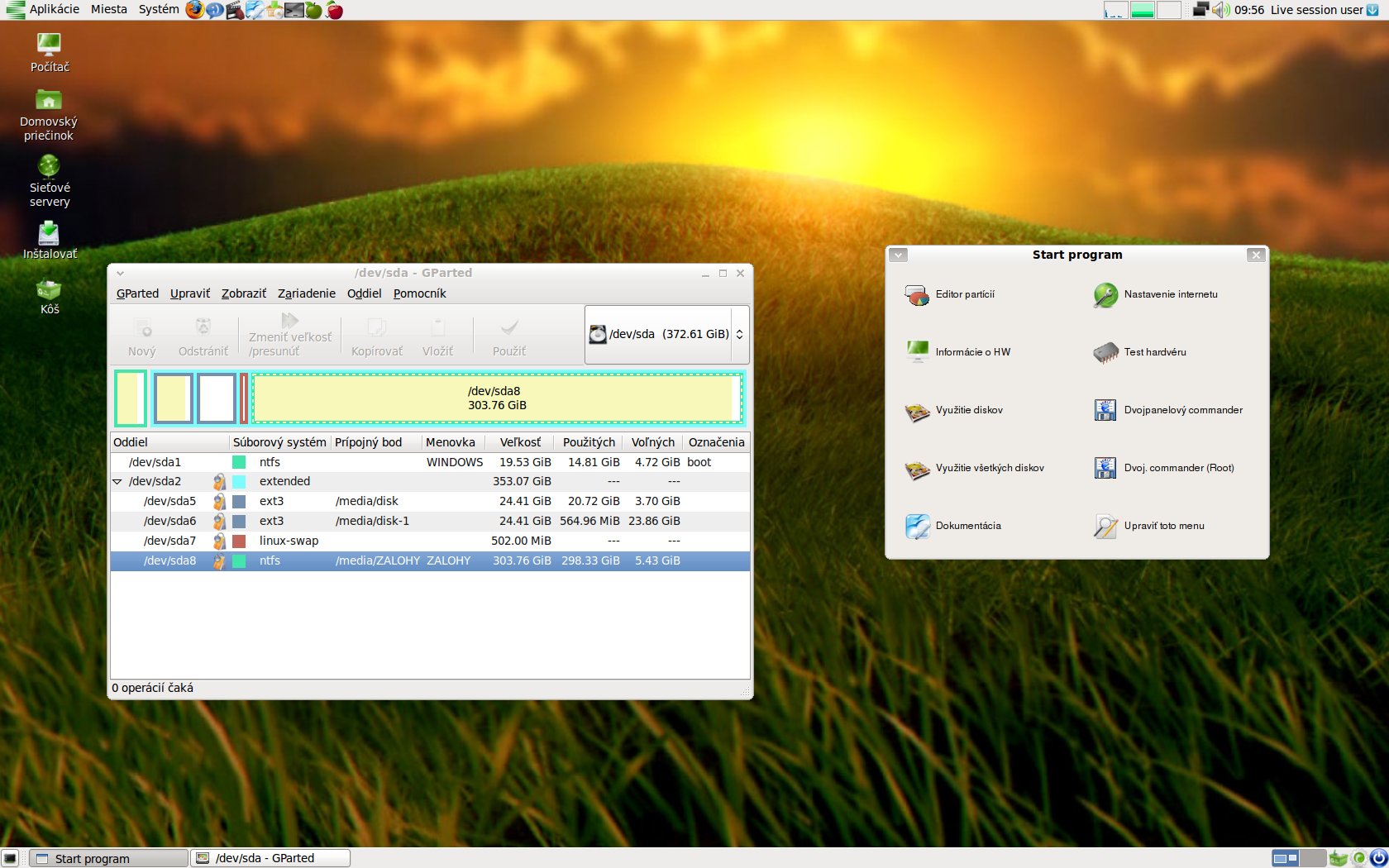Open the Systém panel menu
Viewport: 1389px width, 868px height.
click(x=159, y=9)
